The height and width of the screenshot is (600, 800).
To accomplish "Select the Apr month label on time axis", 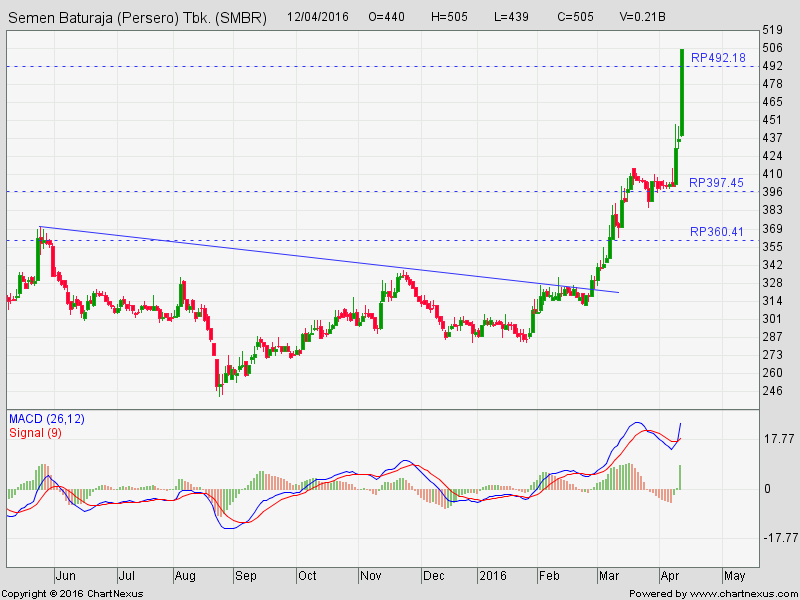I will [x=670, y=576].
